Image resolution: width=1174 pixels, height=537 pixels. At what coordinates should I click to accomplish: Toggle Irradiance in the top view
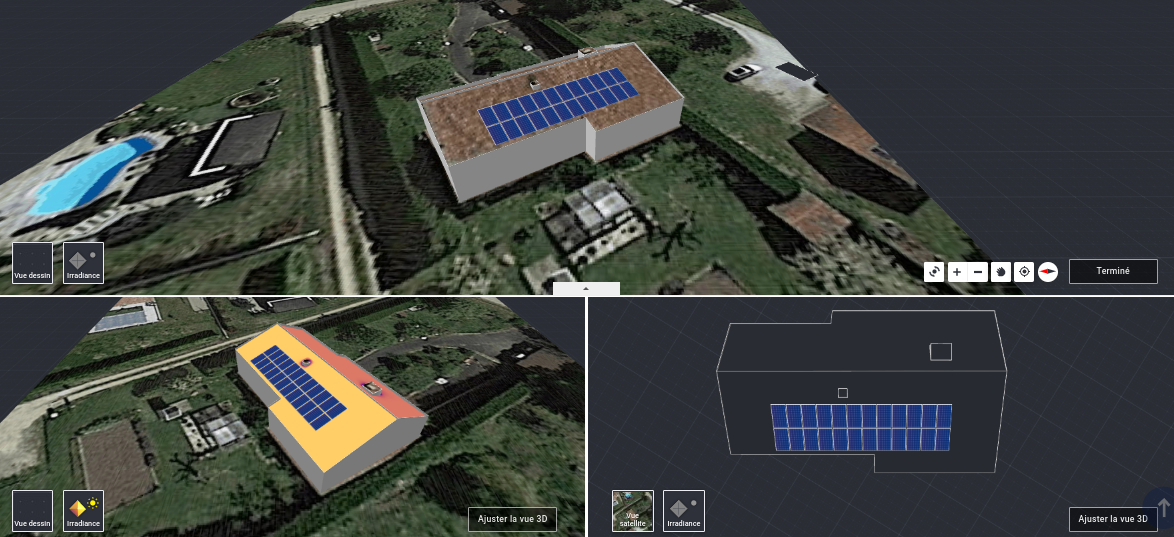pyautogui.click(x=84, y=262)
